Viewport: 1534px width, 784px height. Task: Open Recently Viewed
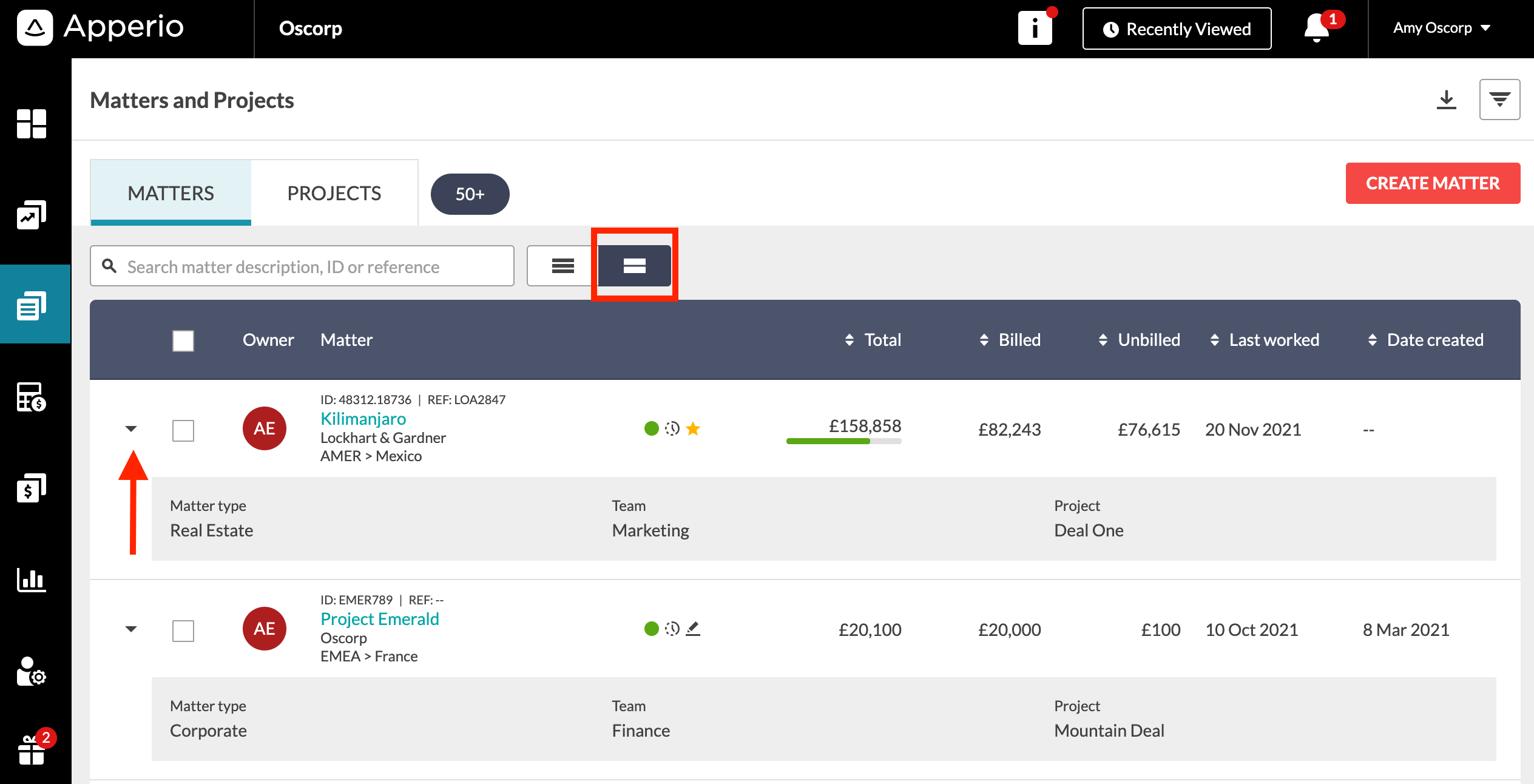coord(1177,29)
